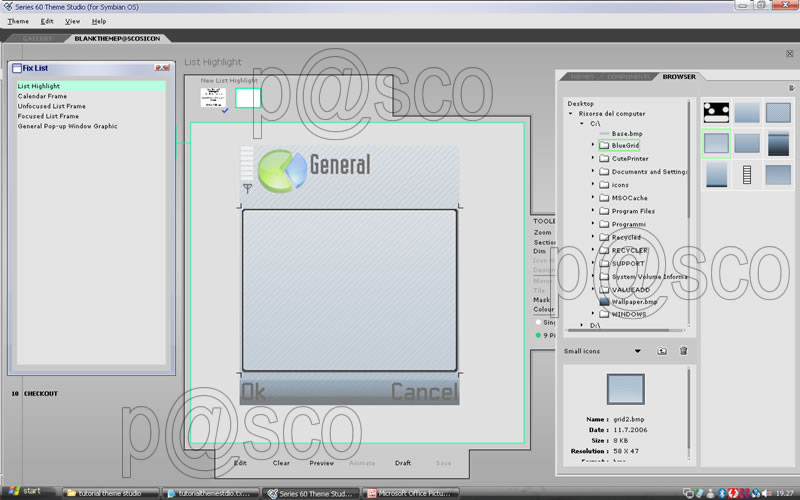Click the Clear button

click(281, 463)
